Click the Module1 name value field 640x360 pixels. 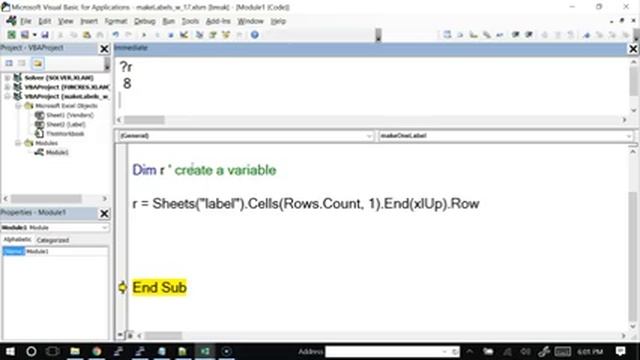click(x=67, y=251)
